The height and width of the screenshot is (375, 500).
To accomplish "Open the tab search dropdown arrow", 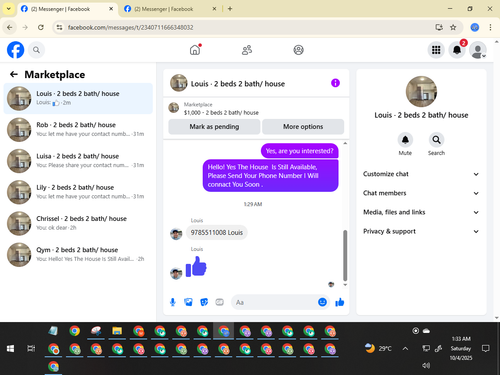I will click(x=9, y=9).
